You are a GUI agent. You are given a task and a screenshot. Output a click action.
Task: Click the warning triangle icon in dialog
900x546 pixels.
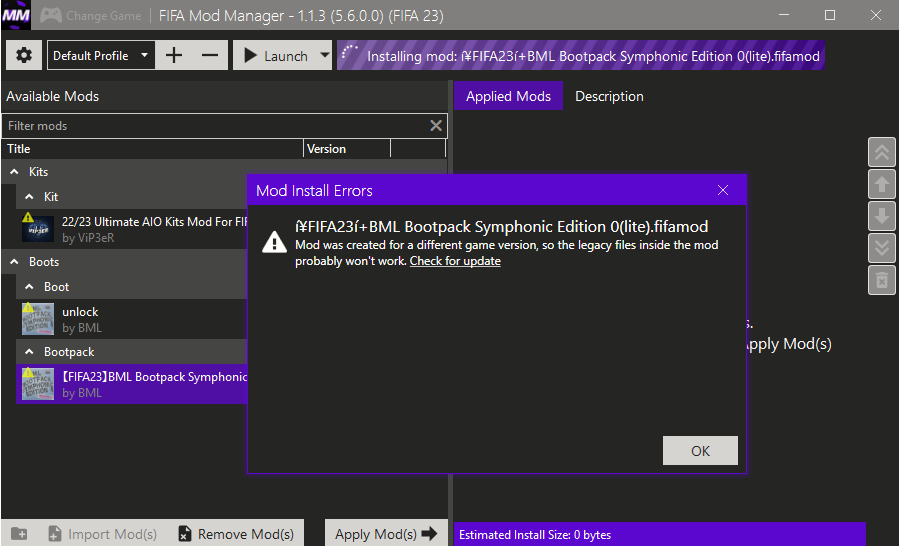(x=274, y=242)
